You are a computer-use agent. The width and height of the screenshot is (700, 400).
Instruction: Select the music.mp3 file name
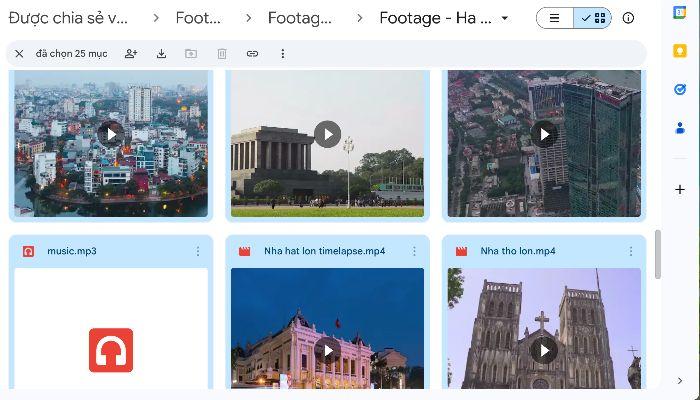72,251
